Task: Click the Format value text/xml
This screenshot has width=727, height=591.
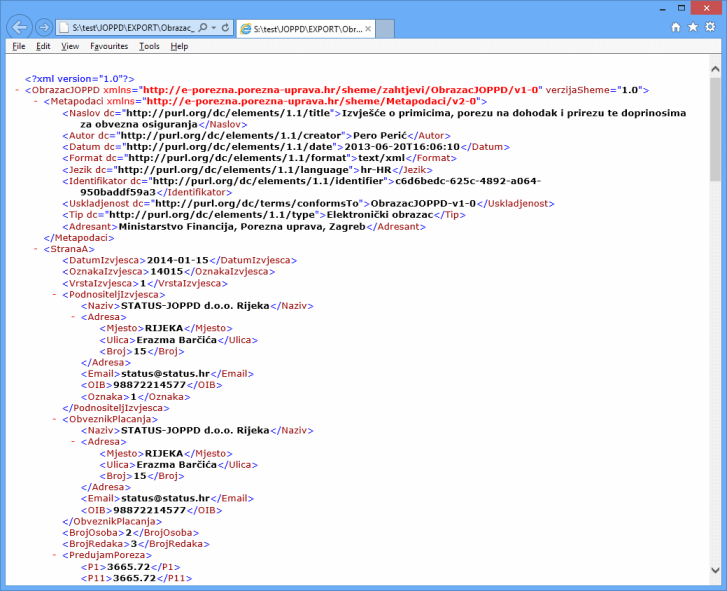Action: [381, 158]
